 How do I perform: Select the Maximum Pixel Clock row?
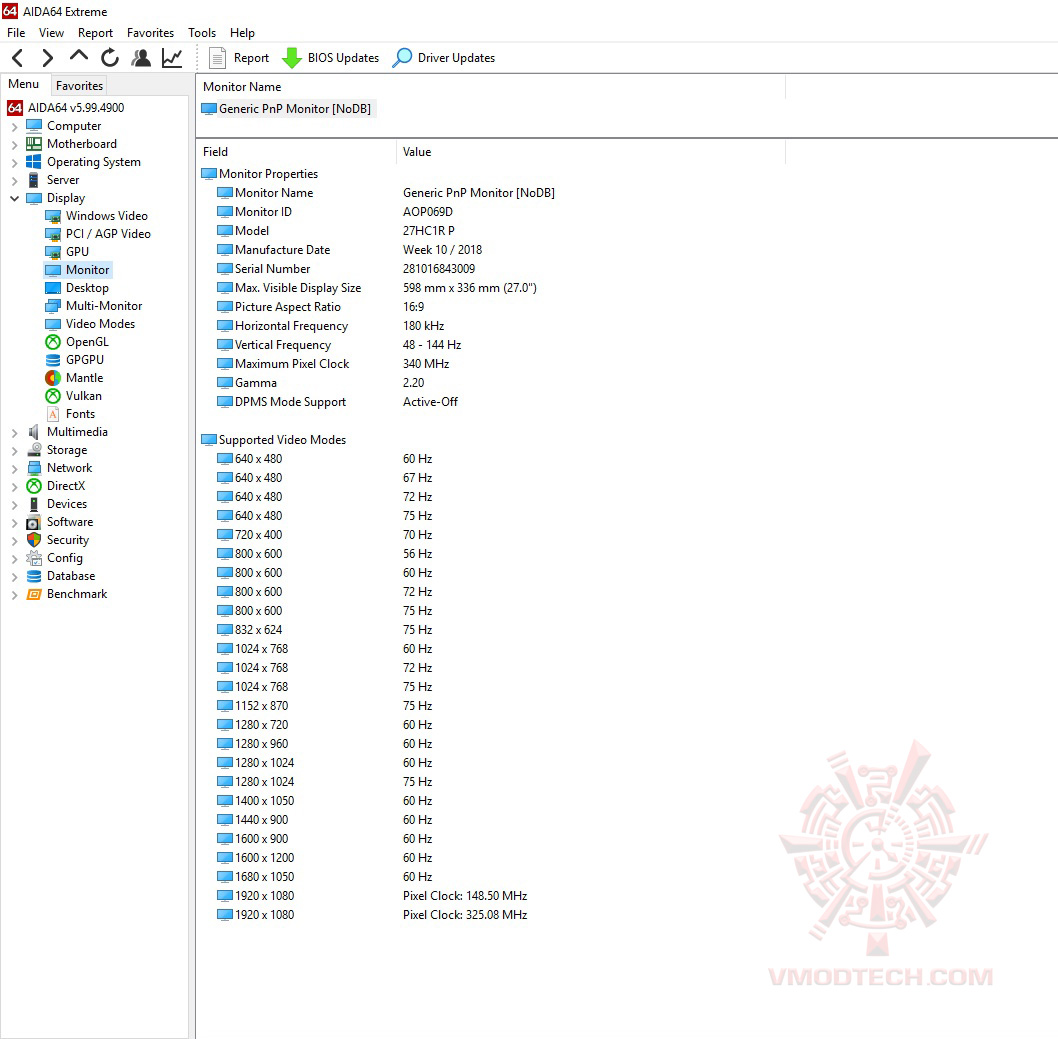coord(493,364)
